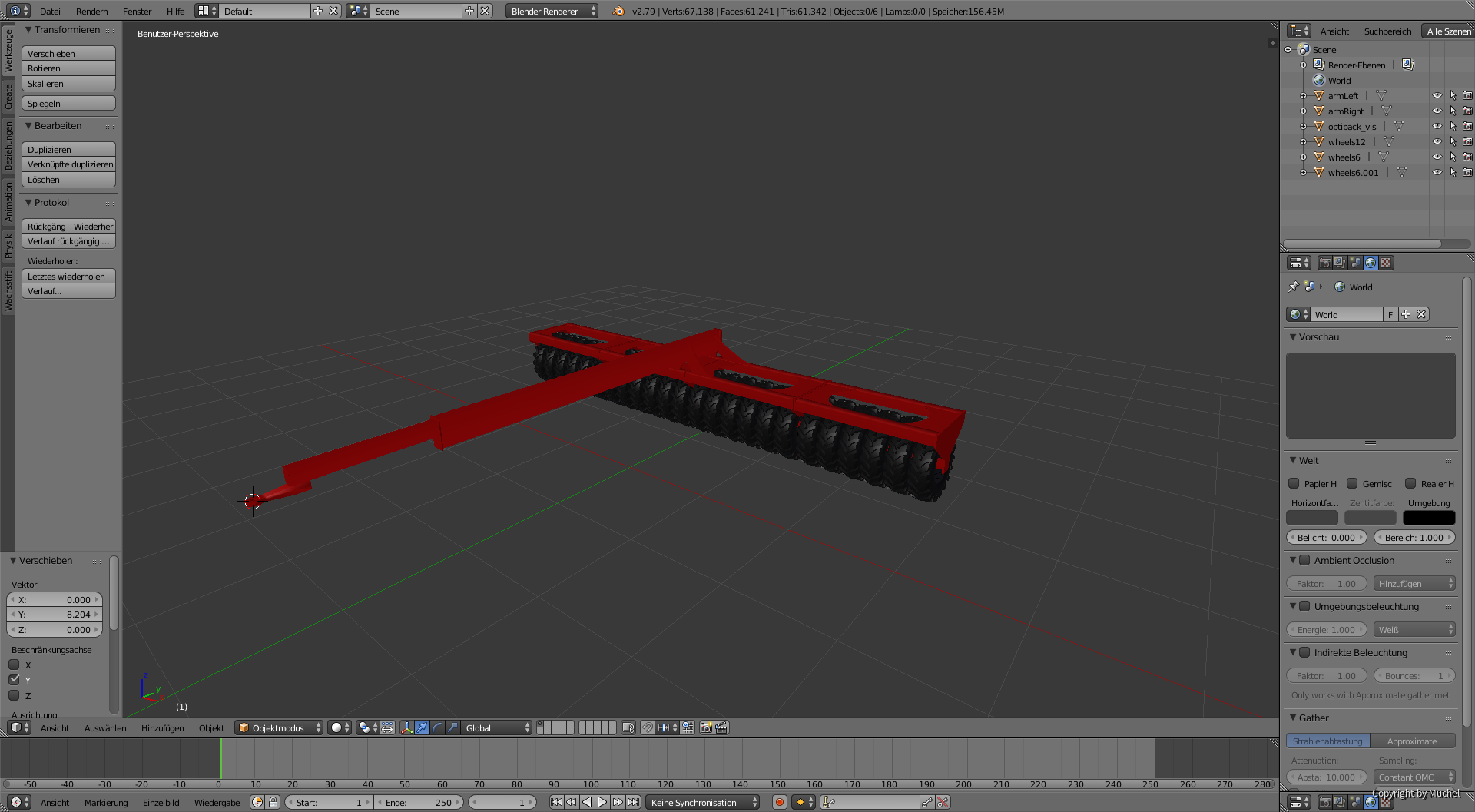Screen dimensions: 1475x812
Task: Enable the X constraint axis checkbox
Action: tap(14, 665)
